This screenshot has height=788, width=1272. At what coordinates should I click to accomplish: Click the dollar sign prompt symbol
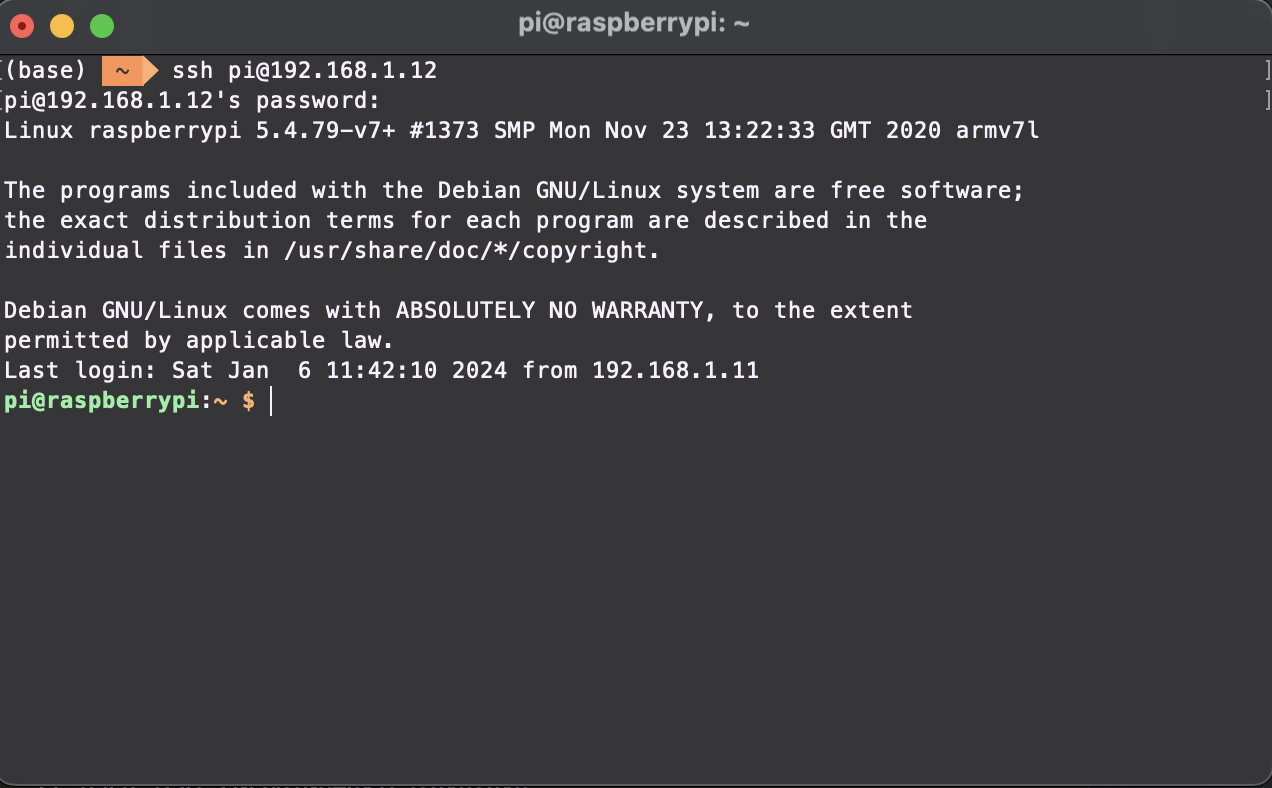point(248,401)
